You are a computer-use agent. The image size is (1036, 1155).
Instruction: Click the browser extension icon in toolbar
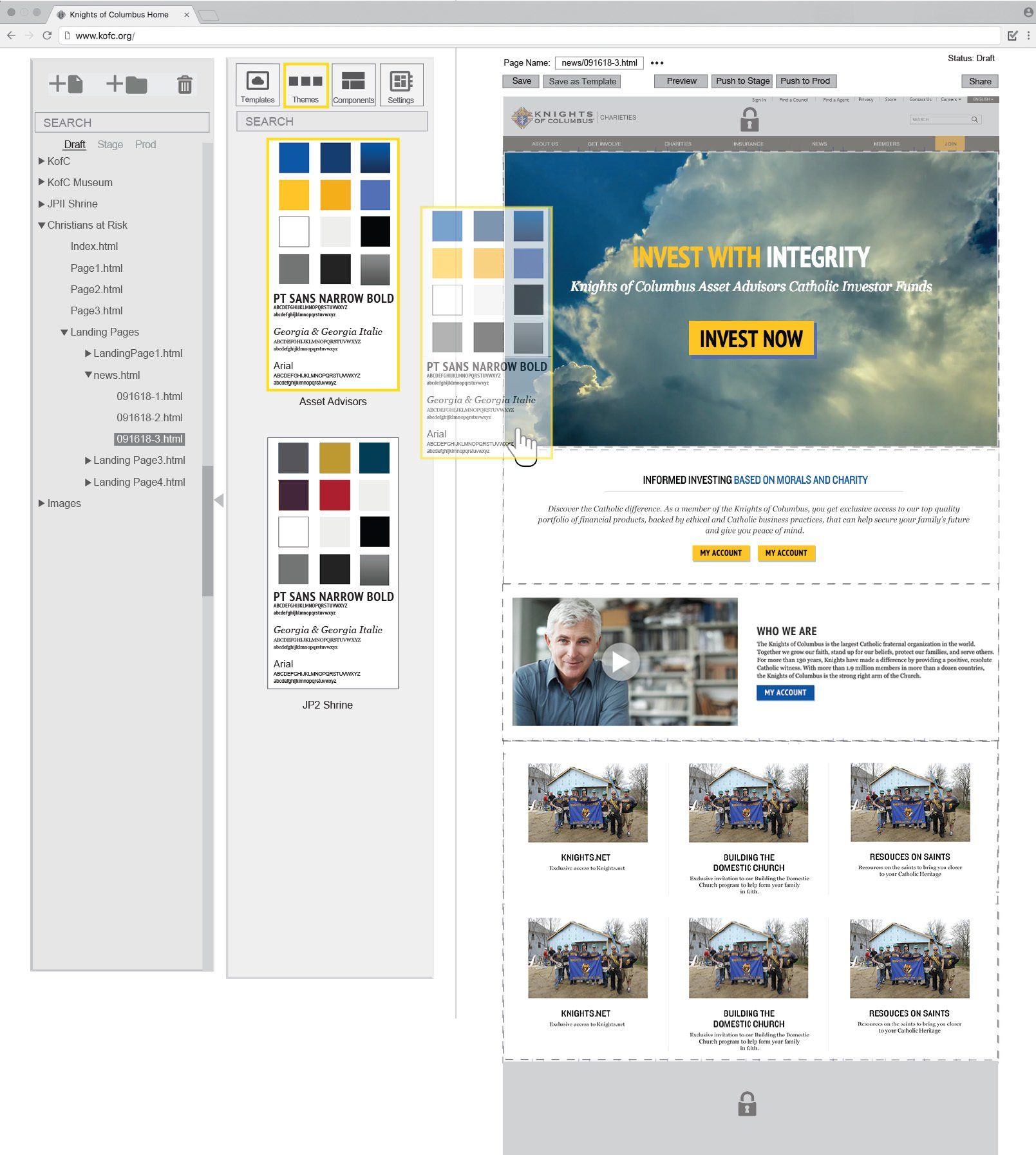click(x=1013, y=35)
